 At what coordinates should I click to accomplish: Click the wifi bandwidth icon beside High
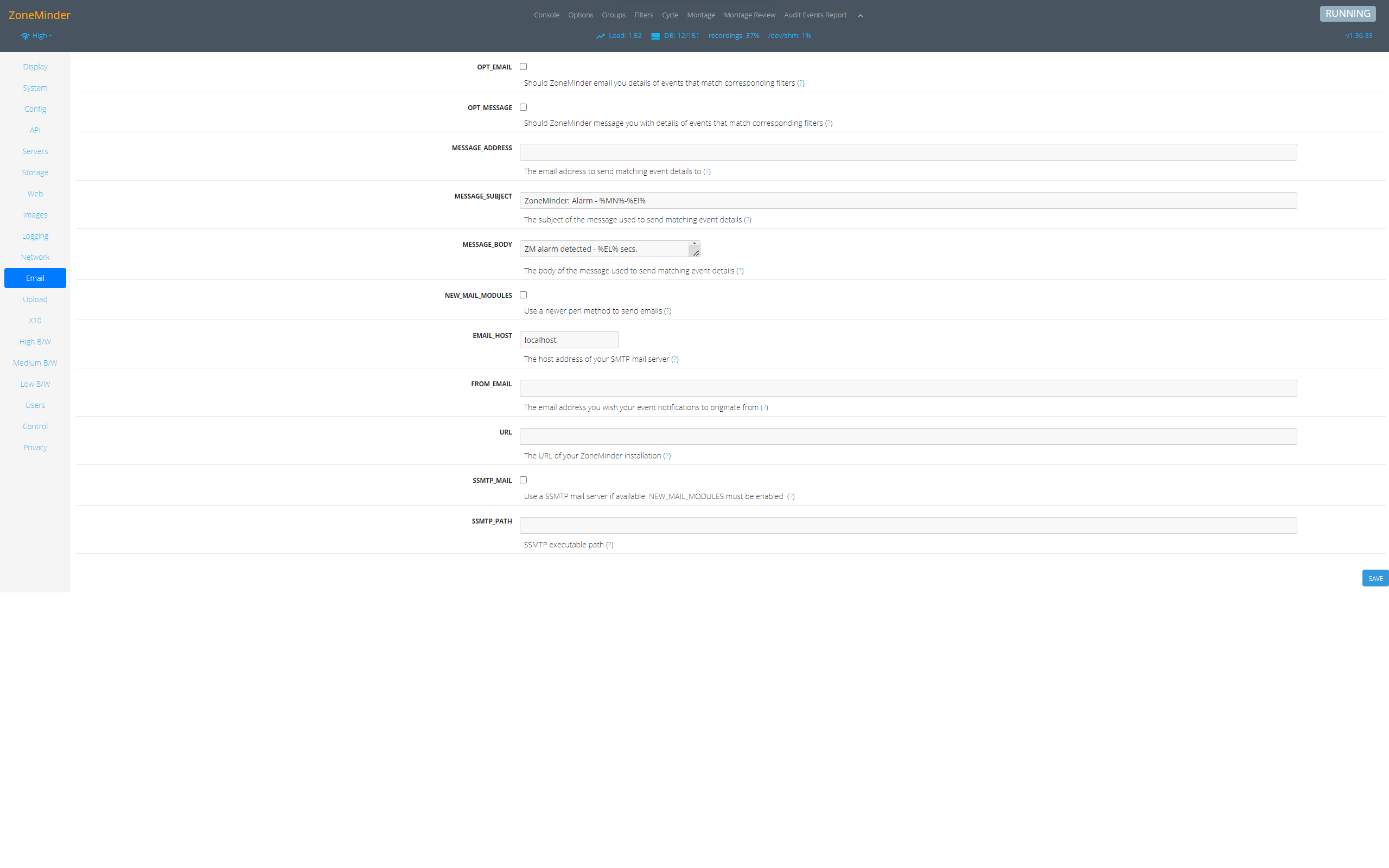point(26,36)
